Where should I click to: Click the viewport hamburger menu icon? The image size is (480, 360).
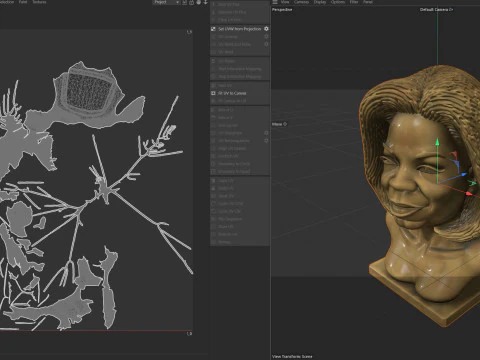pyautogui.click(x=275, y=2)
